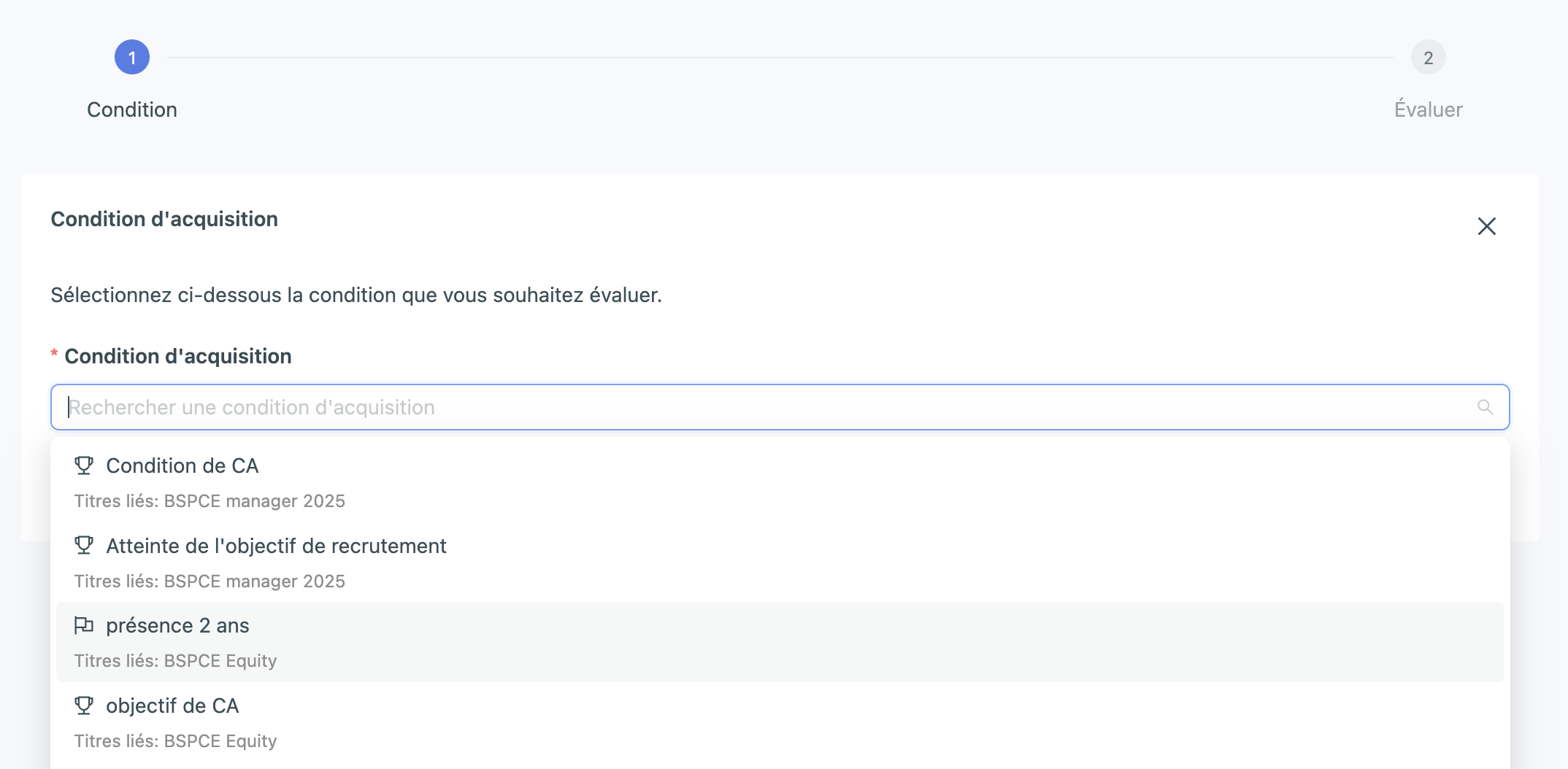Select the objectif de CA option

[172, 706]
